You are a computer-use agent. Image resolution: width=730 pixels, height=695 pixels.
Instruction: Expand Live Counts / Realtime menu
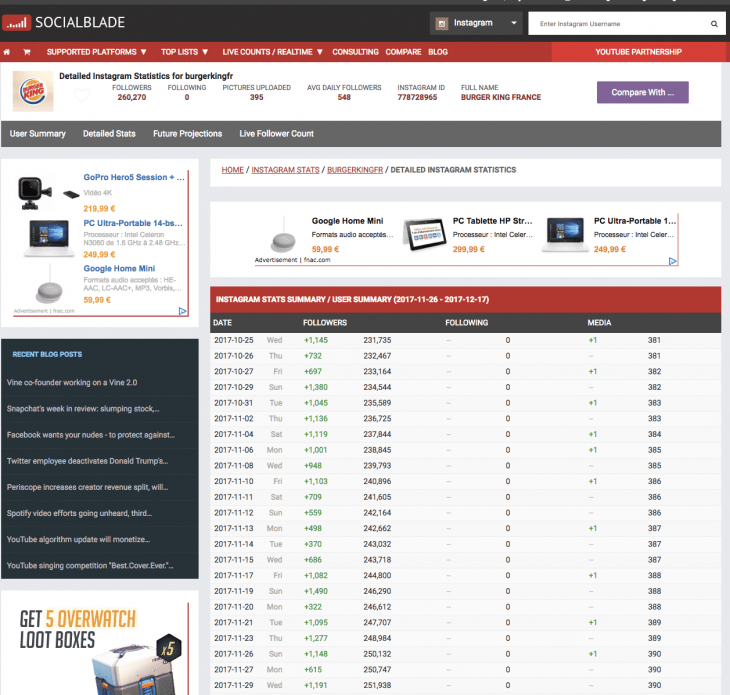pos(272,52)
